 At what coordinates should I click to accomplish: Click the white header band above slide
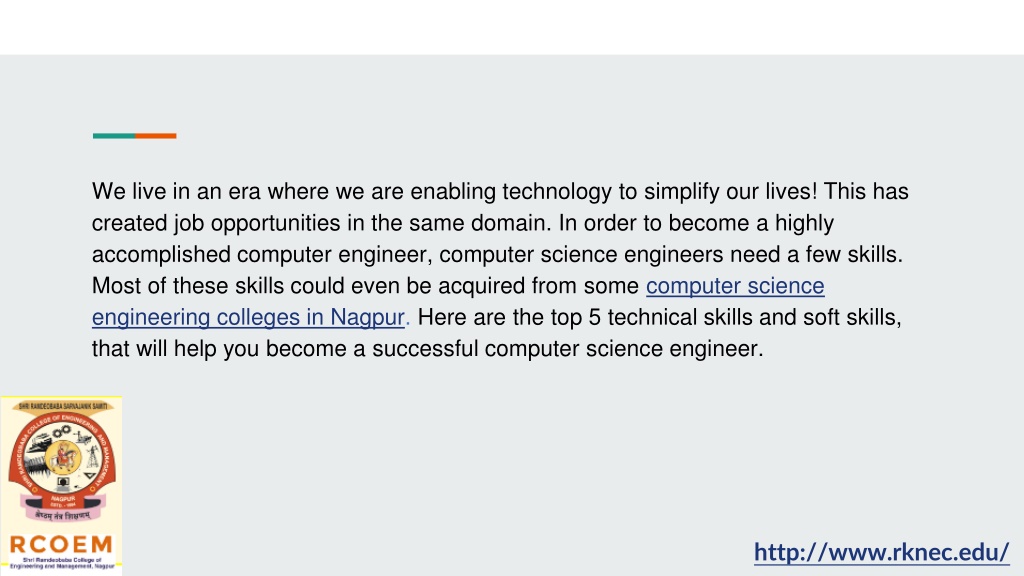tap(512, 27)
